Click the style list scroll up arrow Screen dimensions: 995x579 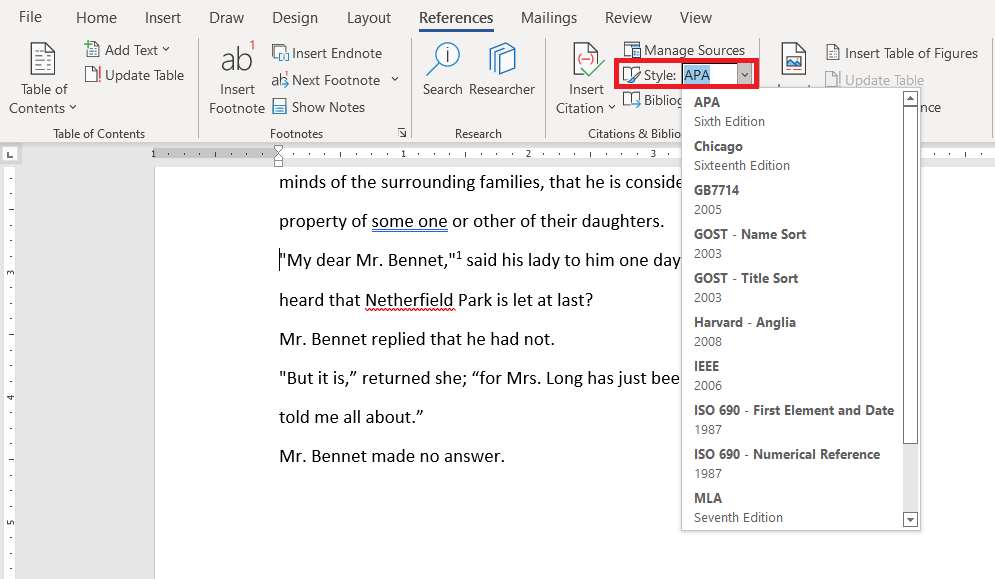(911, 98)
